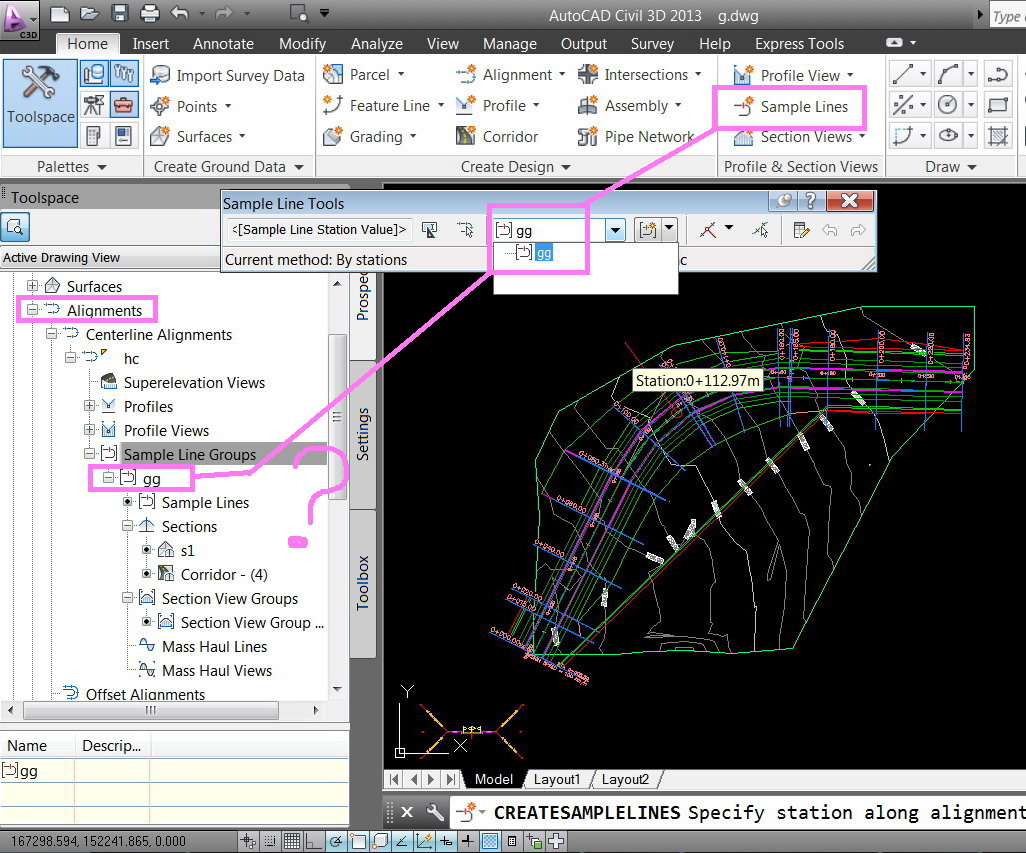Image resolution: width=1026 pixels, height=853 pixels.
Task: Open the Output menu tab
Action: [x=583, y=43]
